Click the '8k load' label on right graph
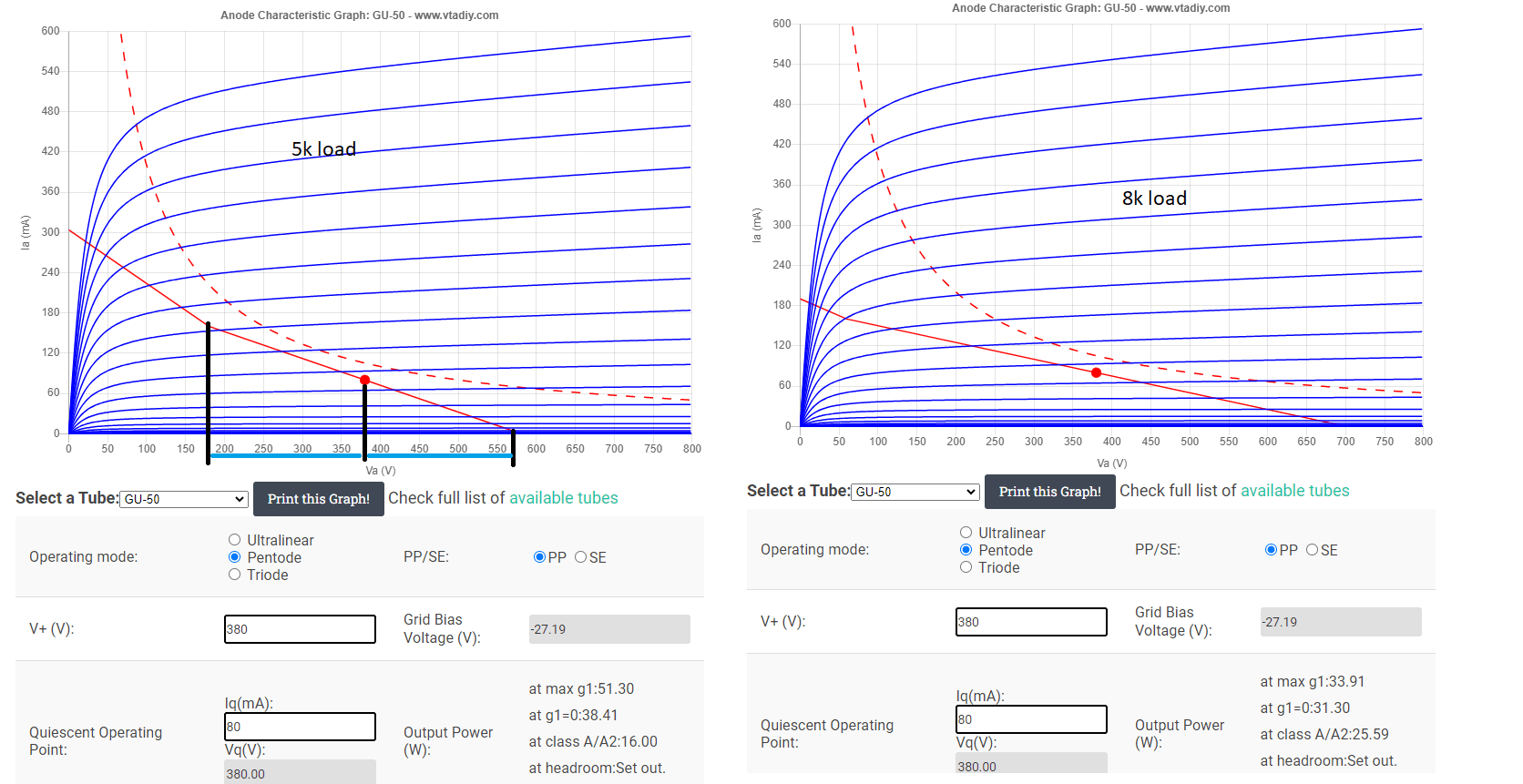The image size is (1523, 784). (1154, 199)
